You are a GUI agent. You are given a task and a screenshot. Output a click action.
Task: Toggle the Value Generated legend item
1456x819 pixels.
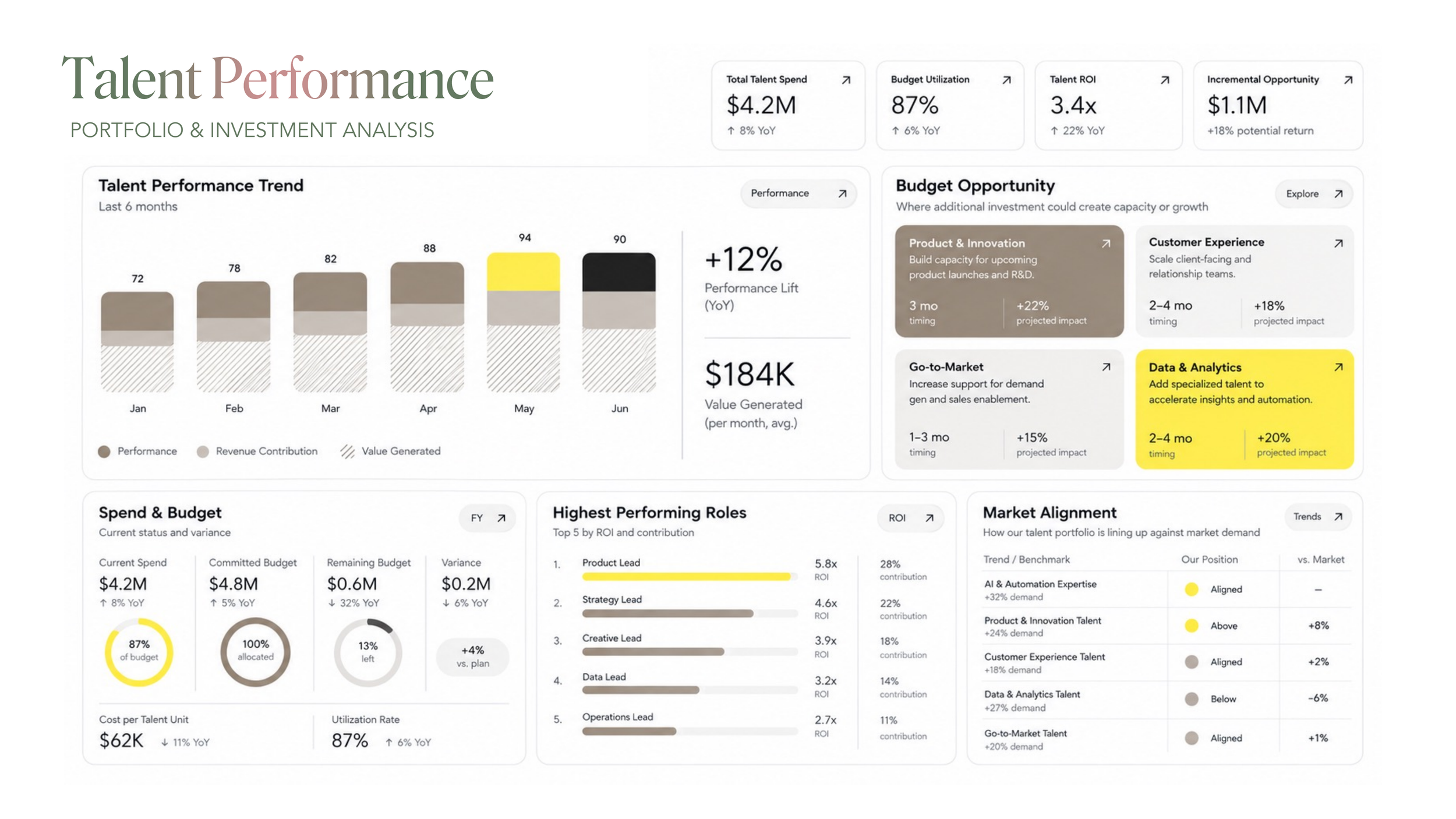[x=391, y=451]
